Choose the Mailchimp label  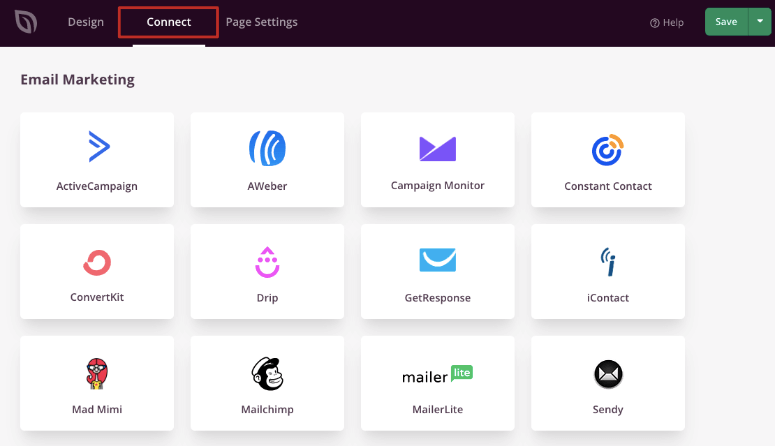point(267,409)
